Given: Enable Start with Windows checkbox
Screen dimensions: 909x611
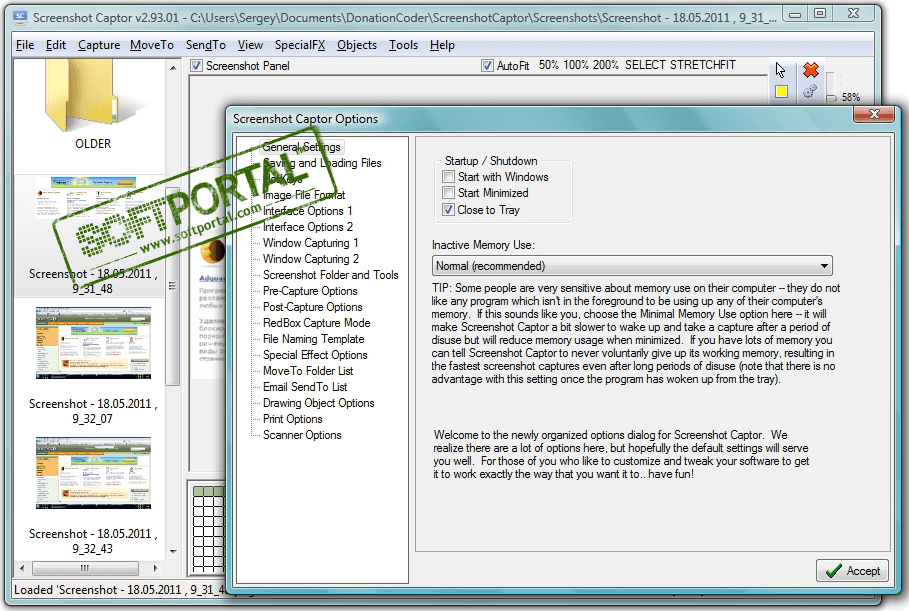Looking at the screenshot, I should (x=448, y=177).
